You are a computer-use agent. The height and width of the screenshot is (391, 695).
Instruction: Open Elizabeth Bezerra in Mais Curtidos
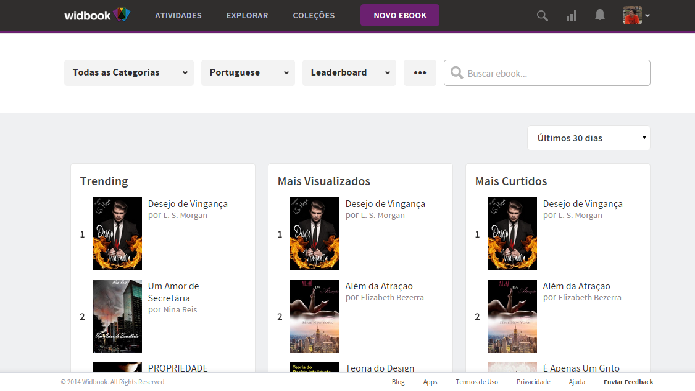[x=582, y=297]
